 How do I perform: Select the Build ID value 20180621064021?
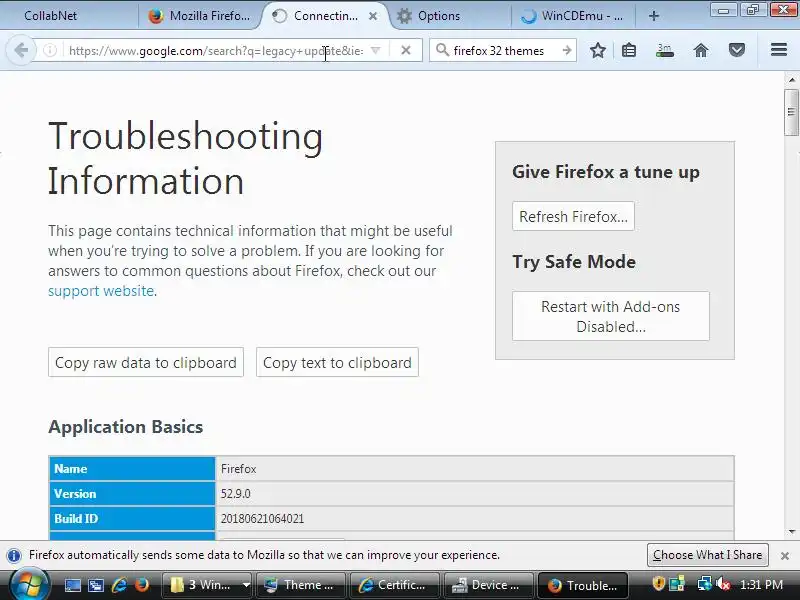pyautogui.click(x=262, y=519)
